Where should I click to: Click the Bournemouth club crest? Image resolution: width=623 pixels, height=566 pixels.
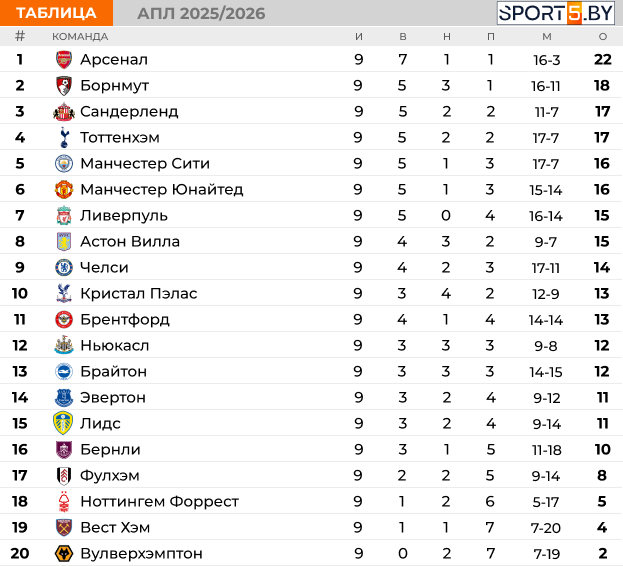pyautogui.click(x=64, y=86)
